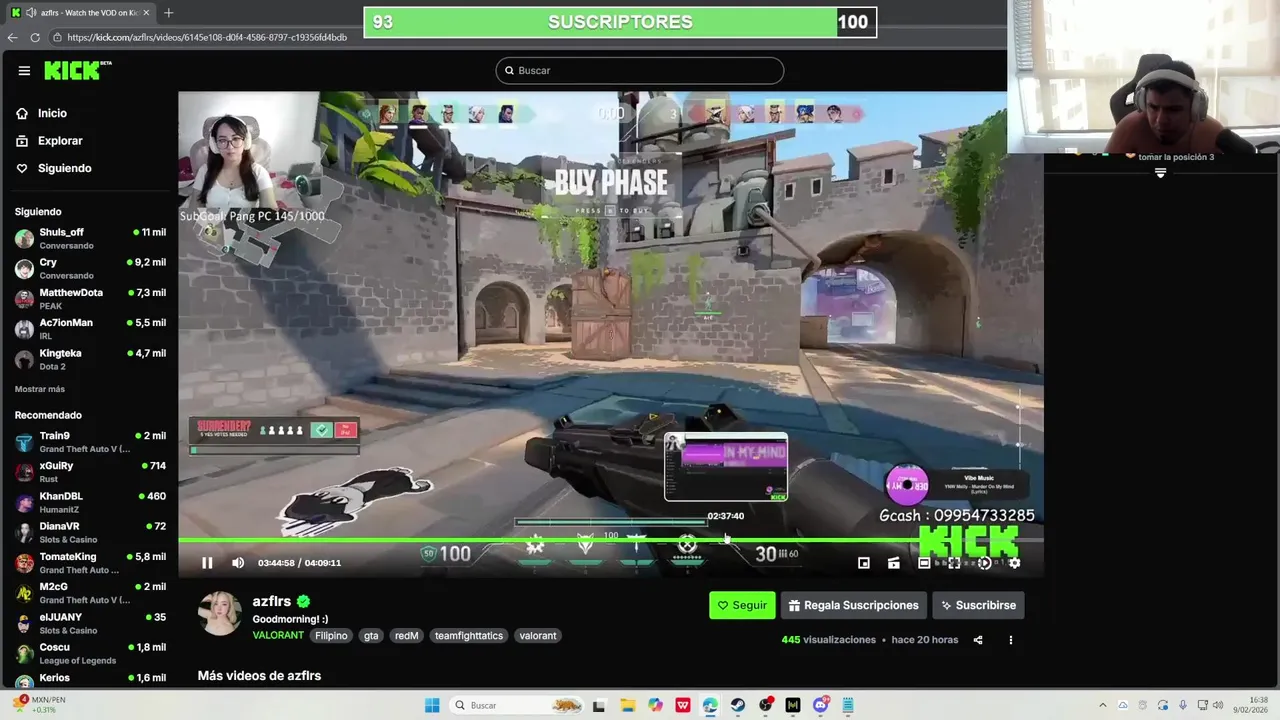This screenshot has width=1280, height=720.
Task: Select the Filipino tag
Action: tap(331, 636)
